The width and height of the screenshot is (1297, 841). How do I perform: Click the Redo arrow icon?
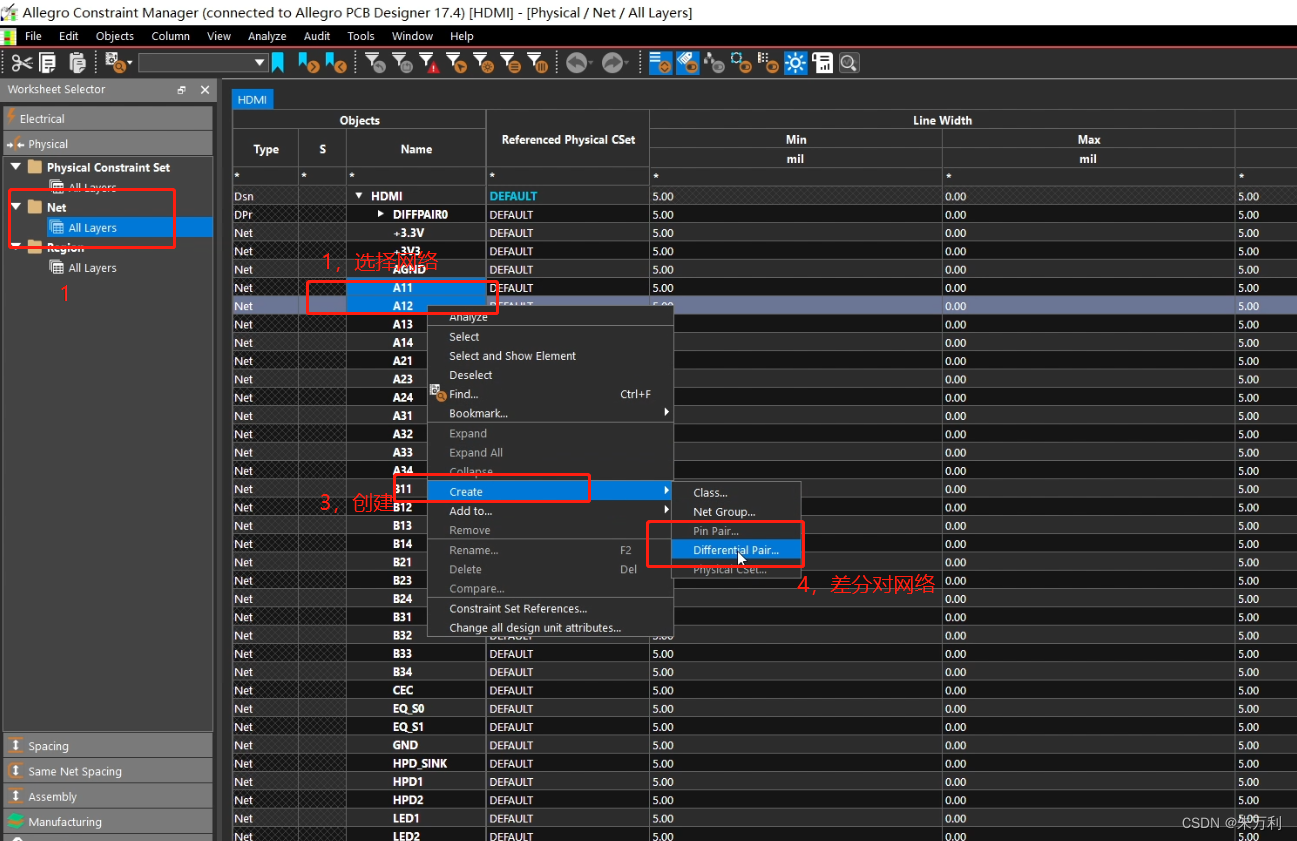612,63
